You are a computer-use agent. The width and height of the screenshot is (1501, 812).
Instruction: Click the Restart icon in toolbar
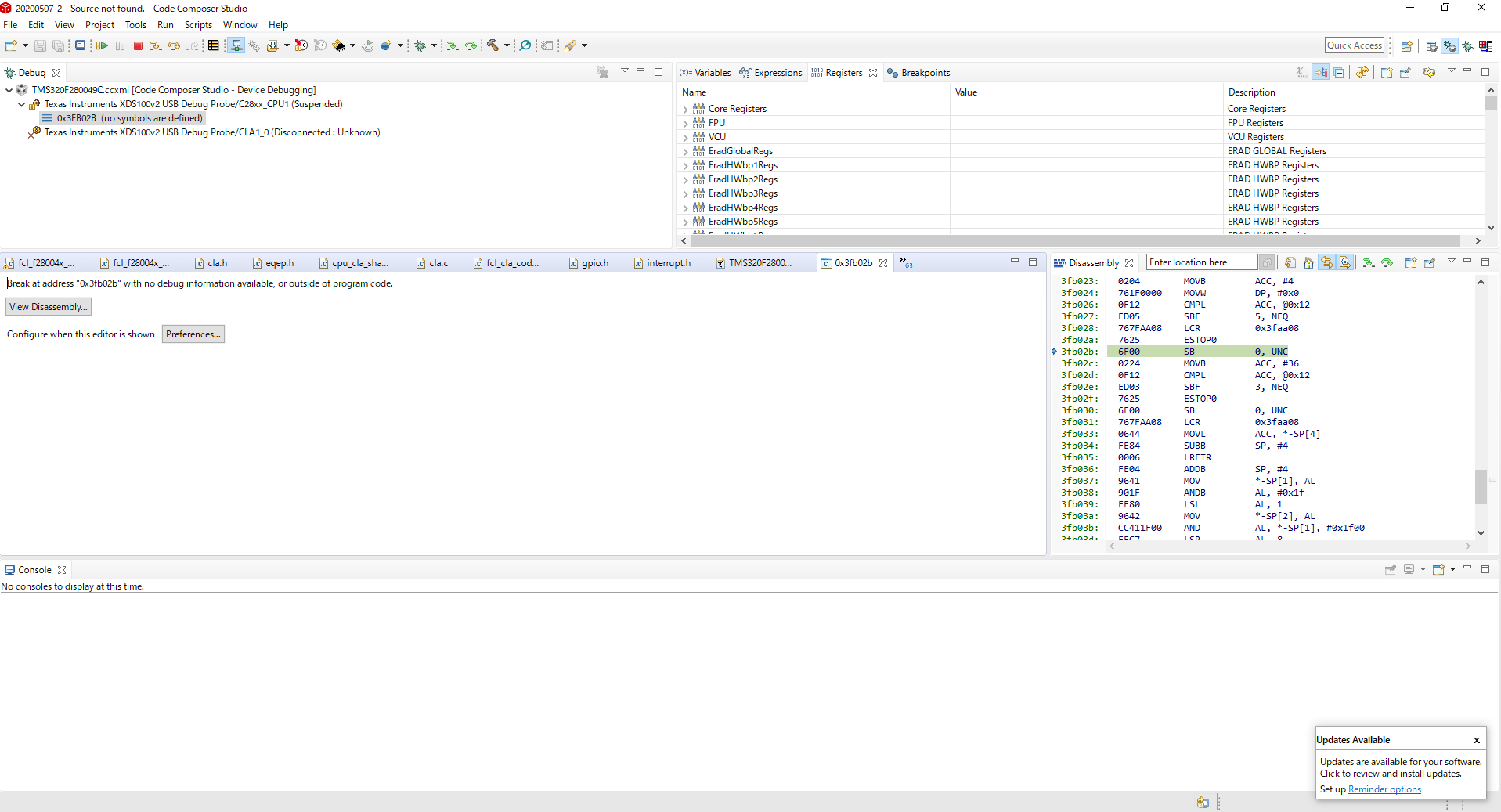click(x=368, y=46)
